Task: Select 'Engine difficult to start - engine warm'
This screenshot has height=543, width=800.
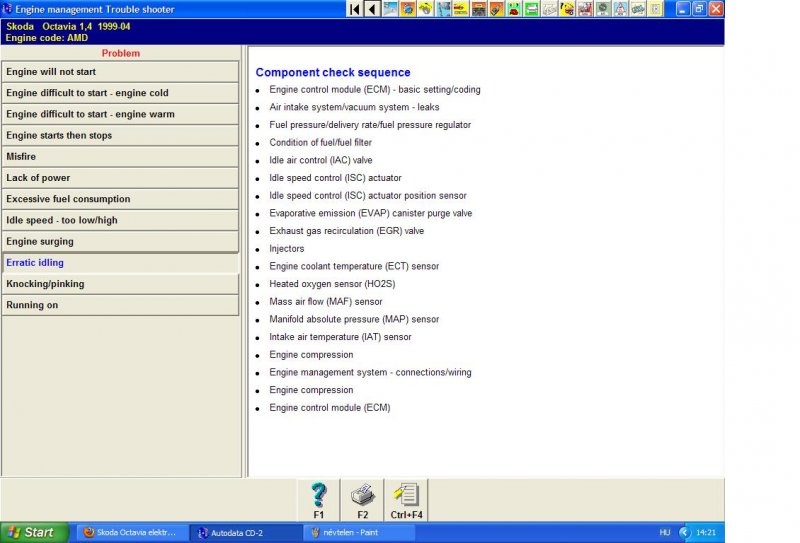Action: tap(120, 114)
